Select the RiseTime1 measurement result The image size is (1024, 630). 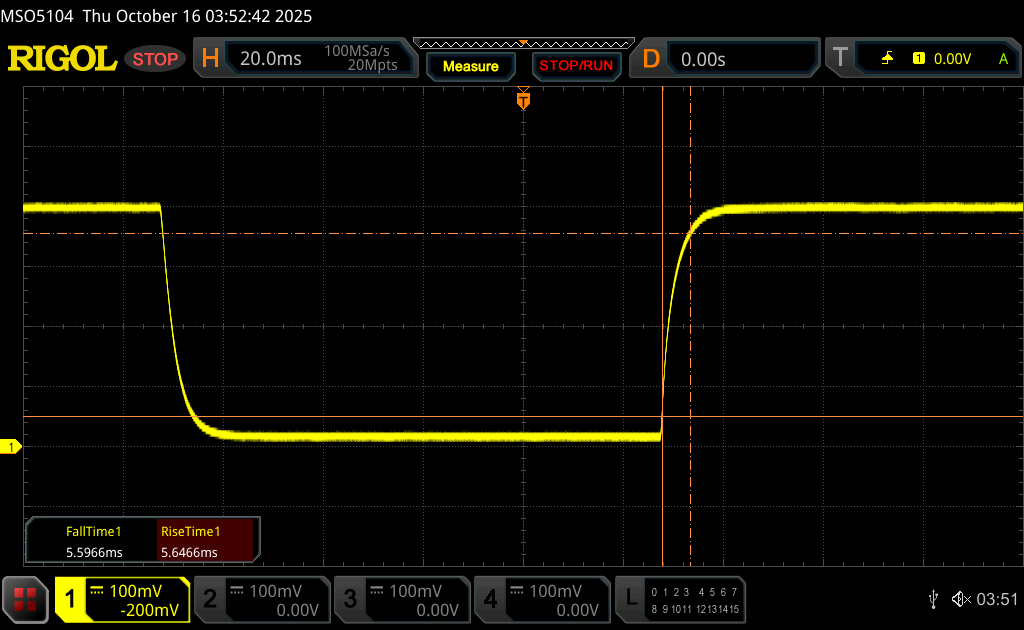pyautogui.click(x=190, y=542)
